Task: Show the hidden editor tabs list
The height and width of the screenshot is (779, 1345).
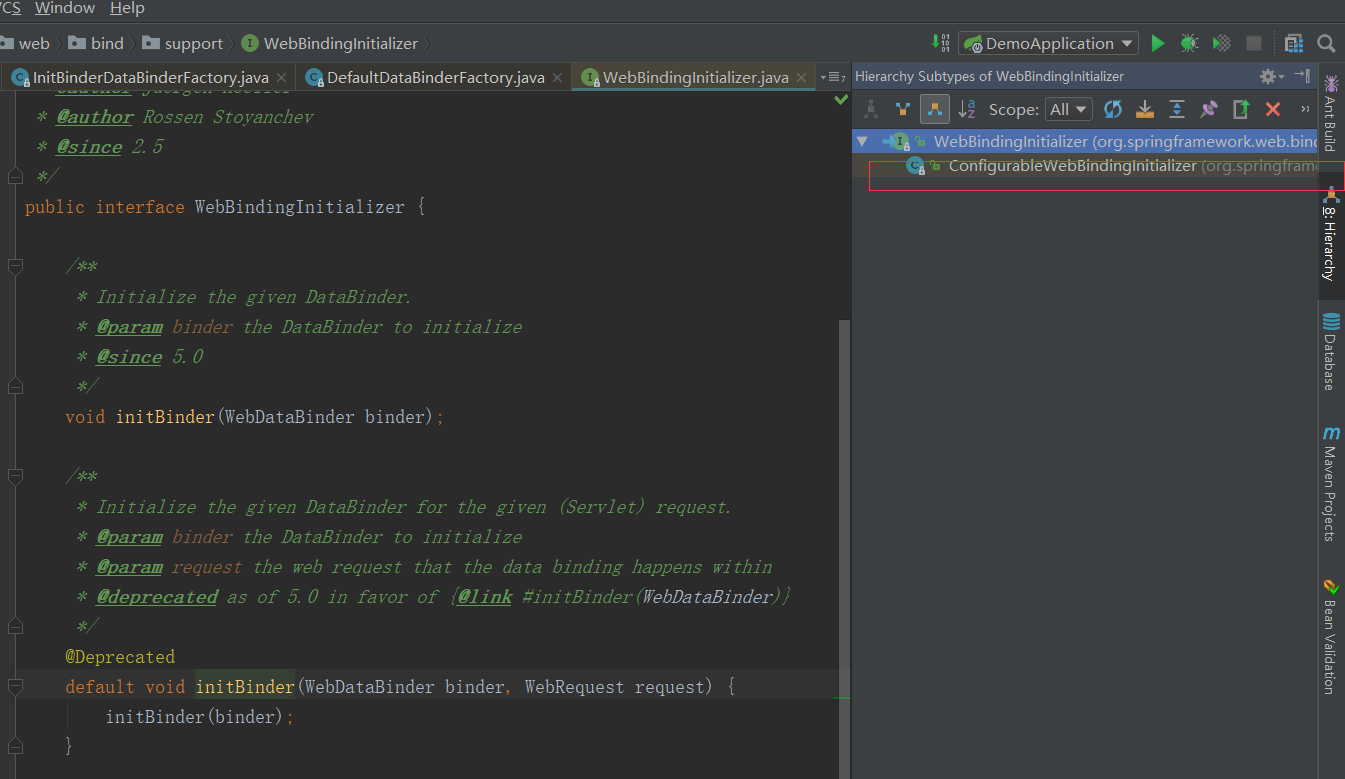Action: 832,77
